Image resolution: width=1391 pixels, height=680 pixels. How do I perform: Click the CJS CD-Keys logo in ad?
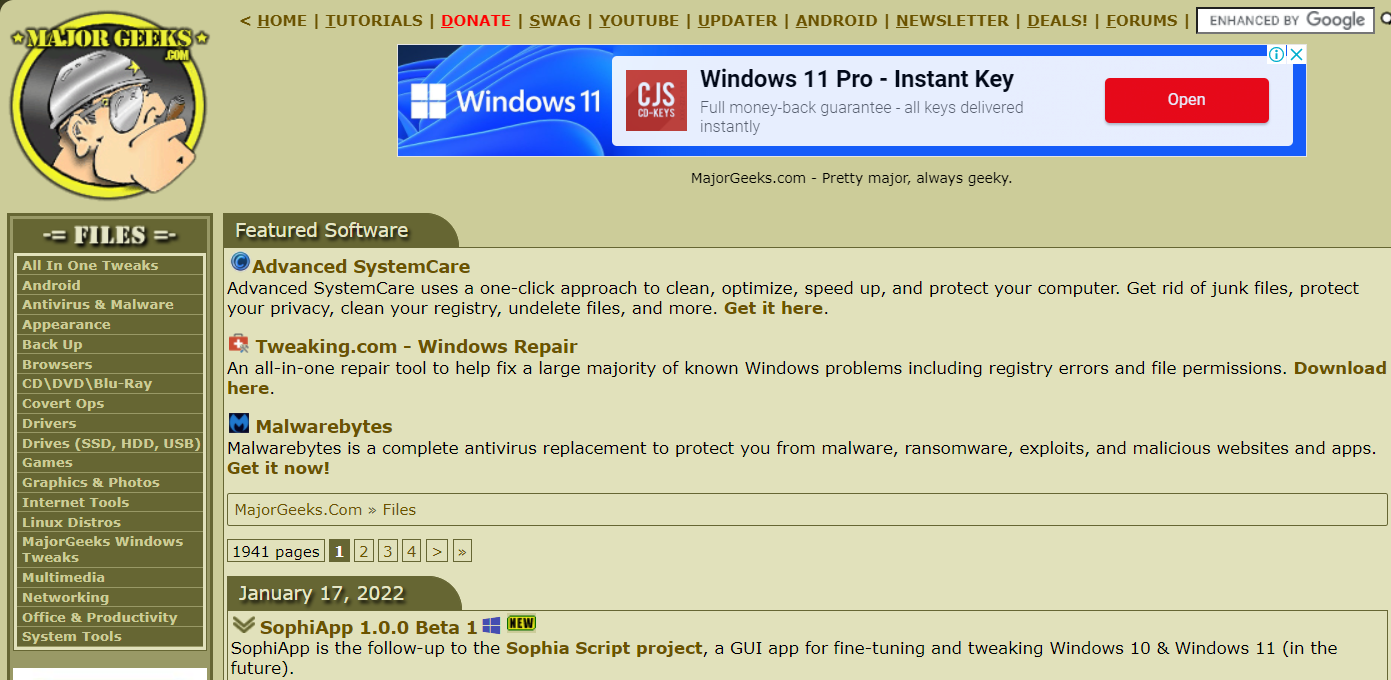656,100
